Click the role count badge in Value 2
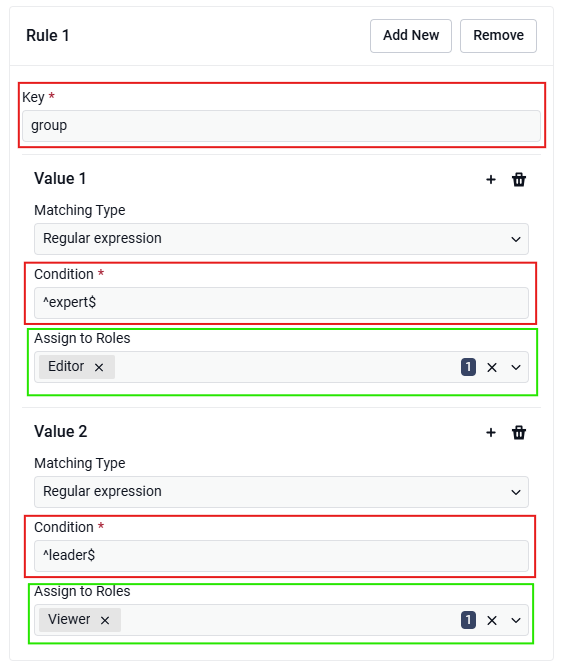This screenshot has height=667, width=565. (x=468, y=620)
